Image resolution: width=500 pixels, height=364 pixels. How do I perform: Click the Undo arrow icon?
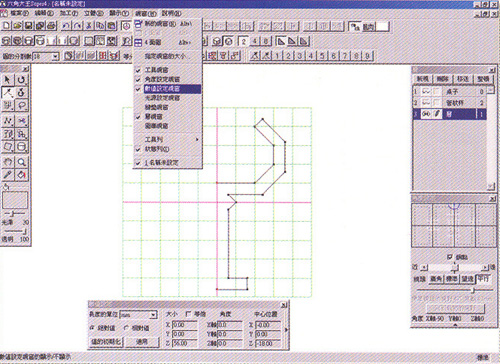point(66,26)
